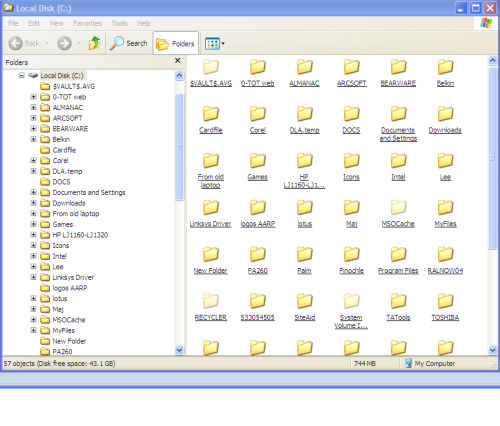Open the Tools menu
The width and height of the screenshot is (500, 426).
[x=119, y=23]
